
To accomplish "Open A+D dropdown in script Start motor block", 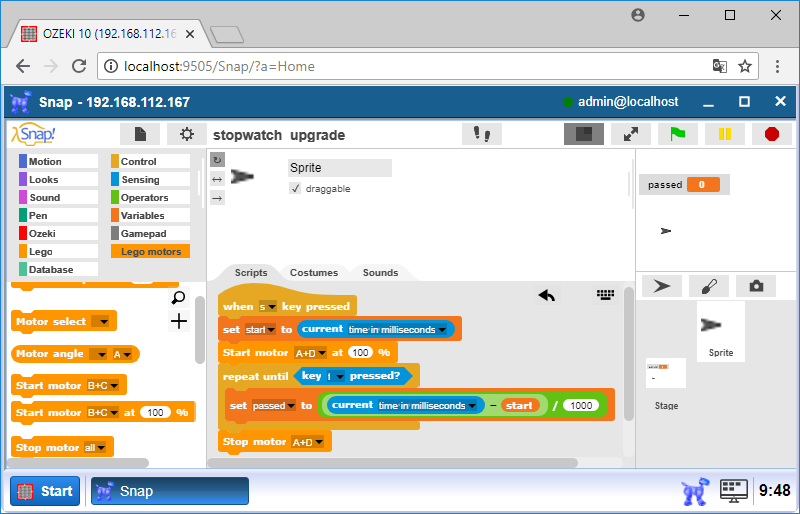I will pos(310,353).
